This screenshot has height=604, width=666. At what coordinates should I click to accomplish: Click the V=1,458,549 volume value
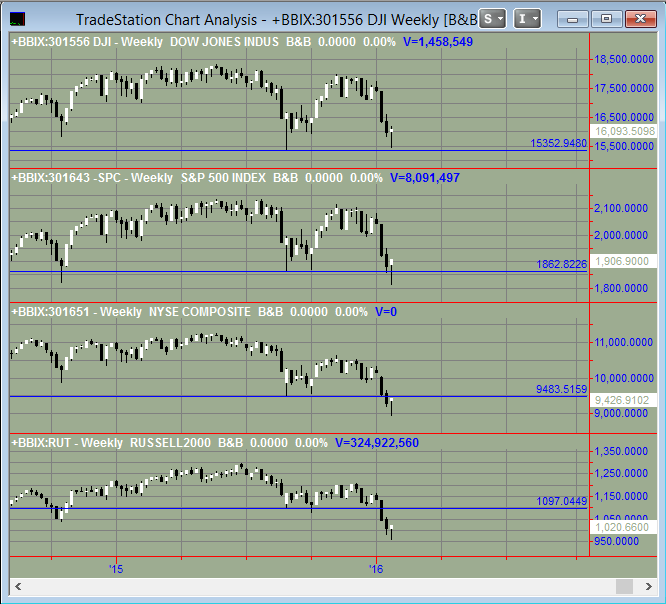438,42
